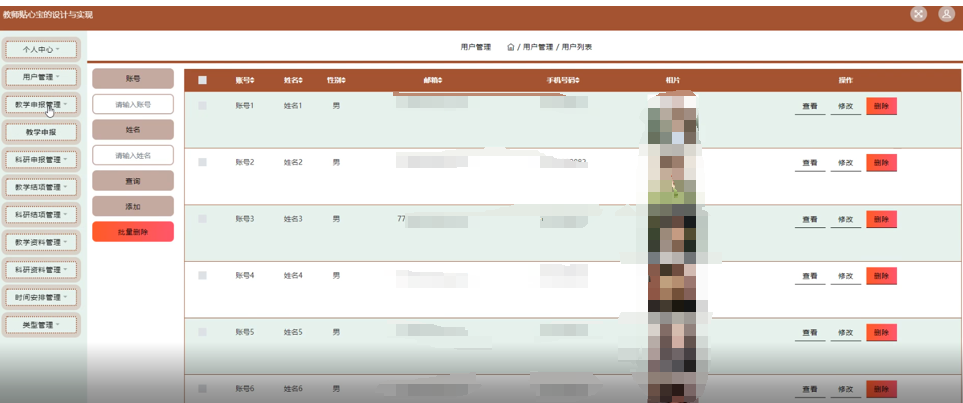This screenshot has height=403, width=963.
Task: Click 查看 for row 账号5
Action: [x=810, y=332]
